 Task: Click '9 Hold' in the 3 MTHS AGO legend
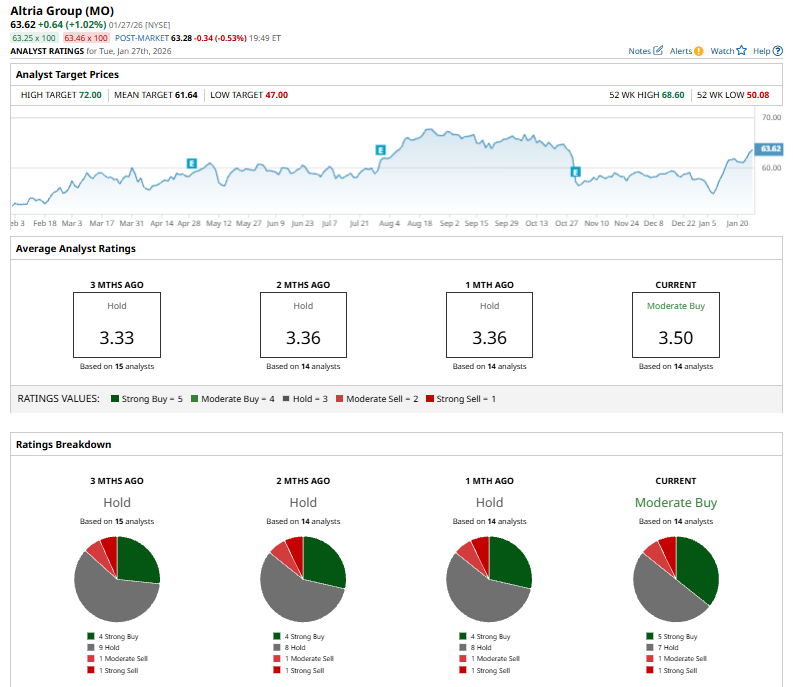click(109, 648)
